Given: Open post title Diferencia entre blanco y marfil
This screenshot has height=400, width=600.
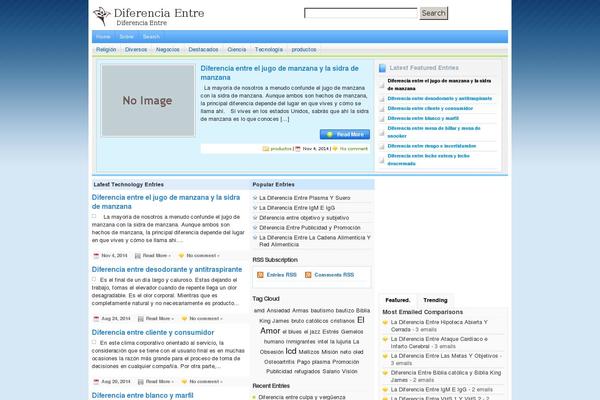Looking at the screenshot, I should pos(142,395).
